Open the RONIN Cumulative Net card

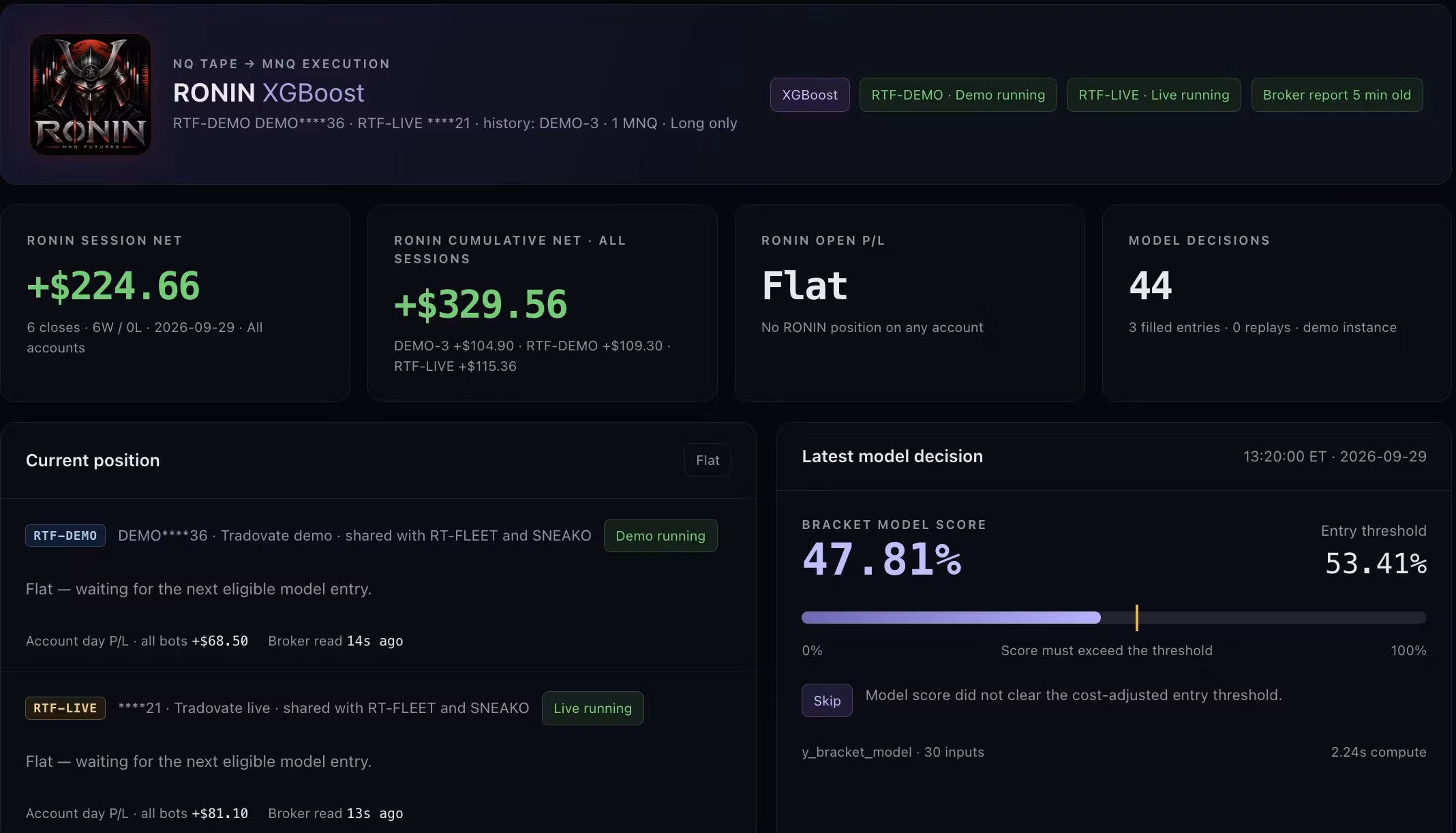pos(543,303)
